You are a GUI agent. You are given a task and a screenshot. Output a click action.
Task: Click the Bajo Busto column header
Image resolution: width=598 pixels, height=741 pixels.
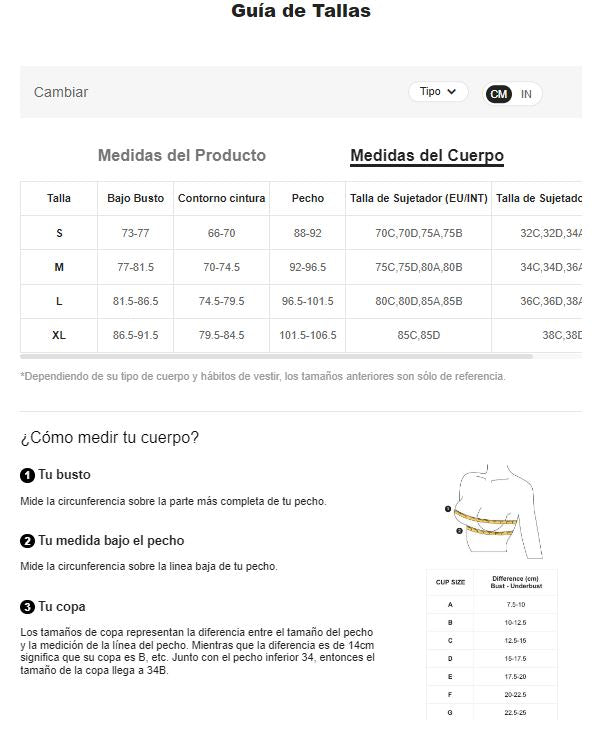135,198
